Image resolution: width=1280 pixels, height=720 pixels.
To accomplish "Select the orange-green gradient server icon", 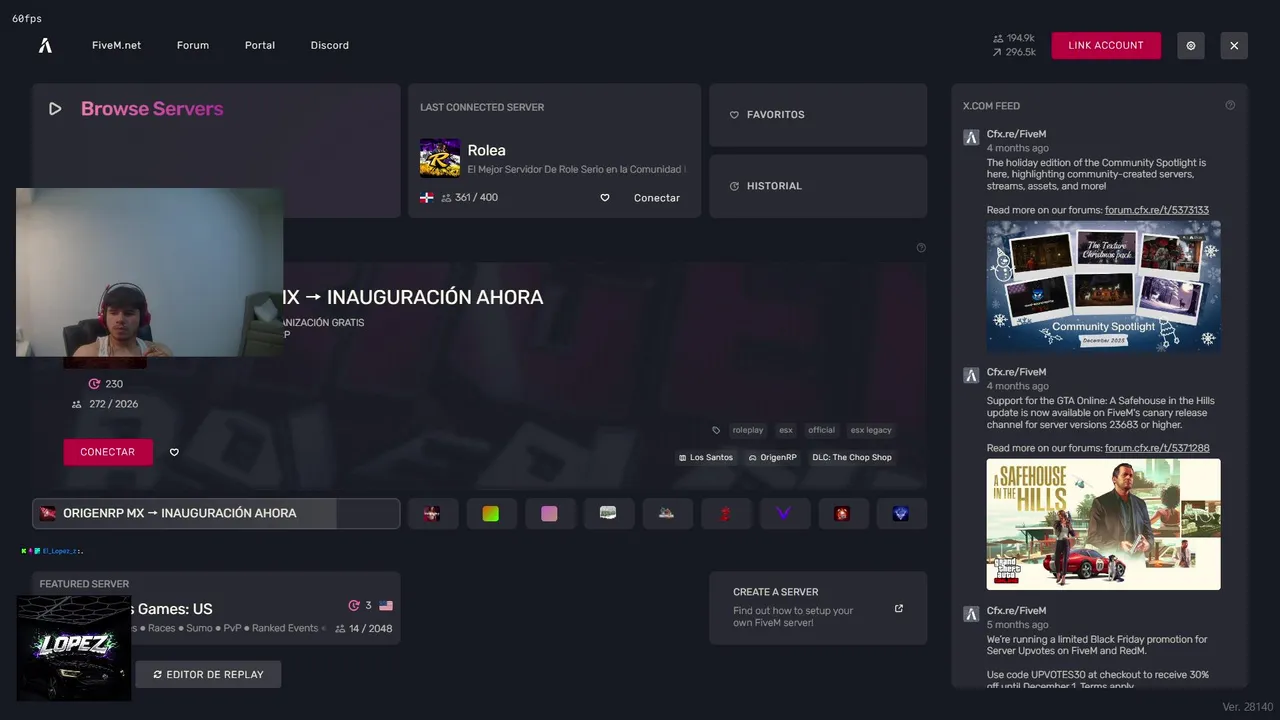I will tap(491, 513).
